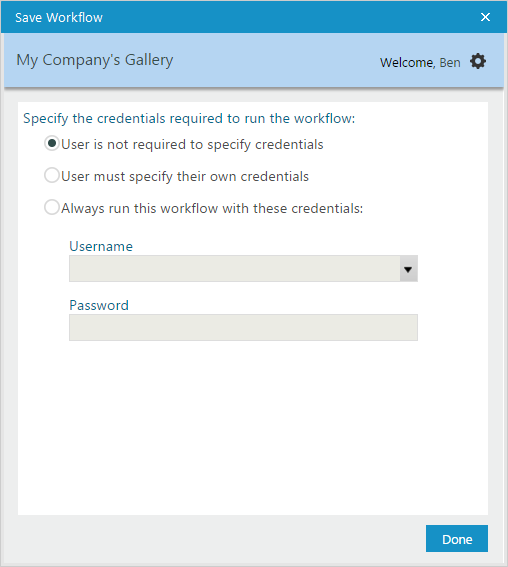Click the label text 'User must specify their own credentials'

pos(185,176)
